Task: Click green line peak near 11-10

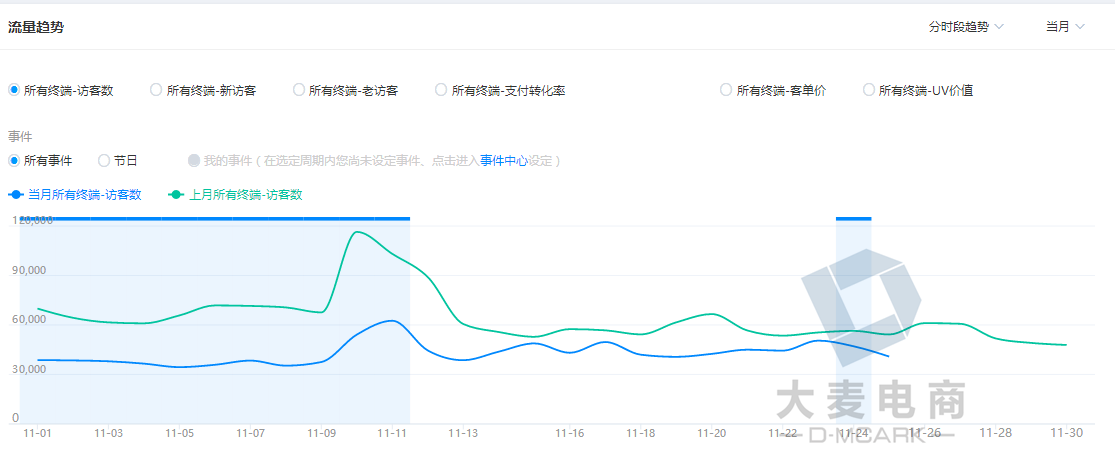Action: coord(358,233)
